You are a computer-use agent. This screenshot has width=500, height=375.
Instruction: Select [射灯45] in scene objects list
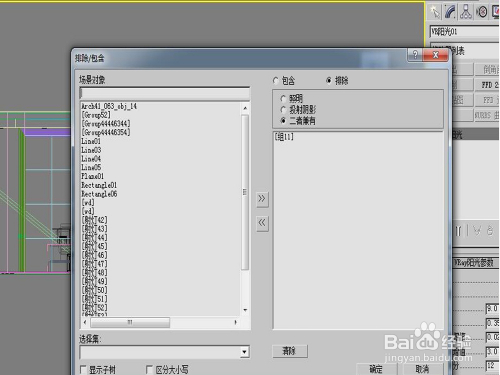click(x=95, y=246)
